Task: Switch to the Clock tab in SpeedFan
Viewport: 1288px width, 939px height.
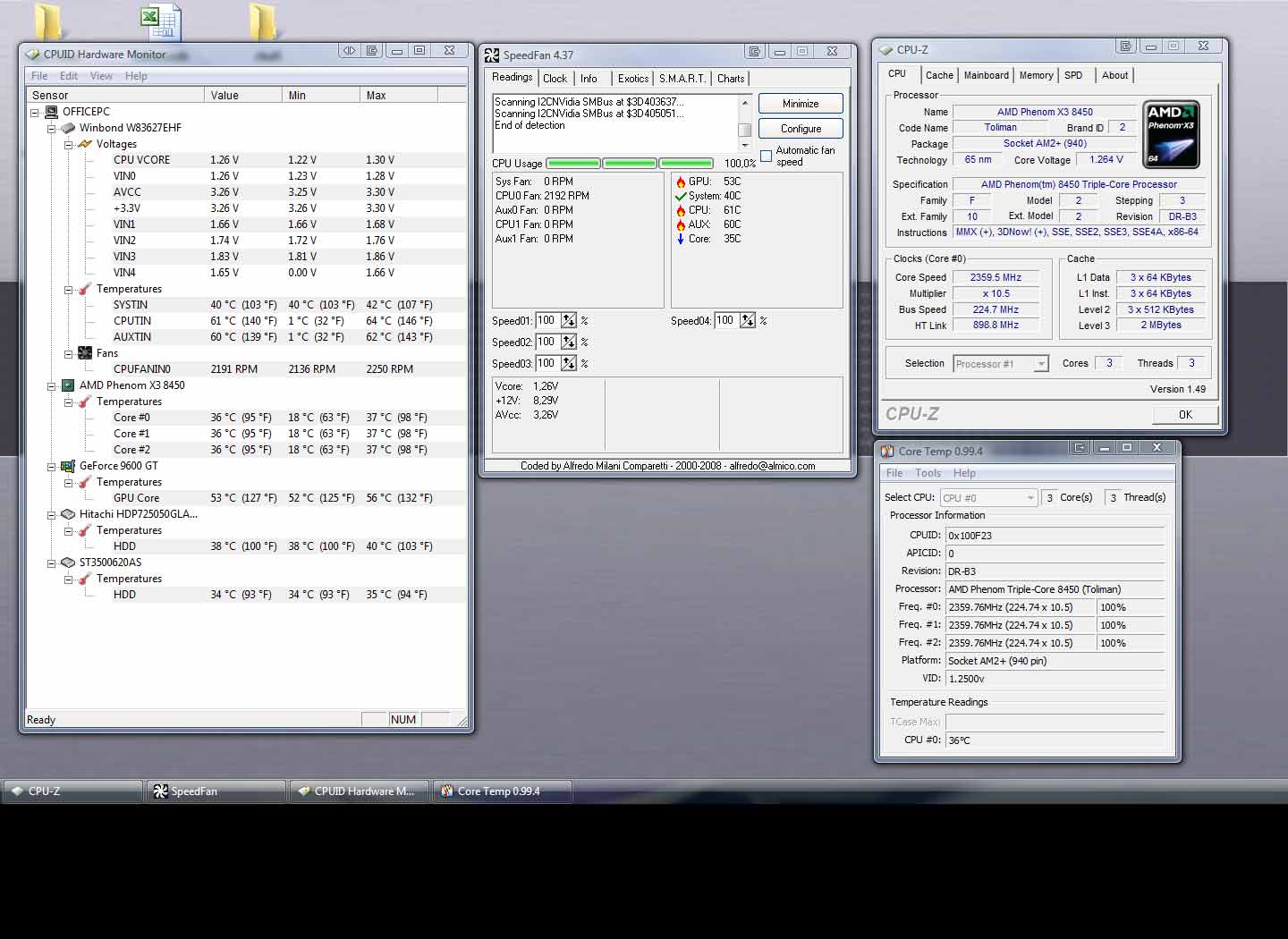Action: point(555,79)
